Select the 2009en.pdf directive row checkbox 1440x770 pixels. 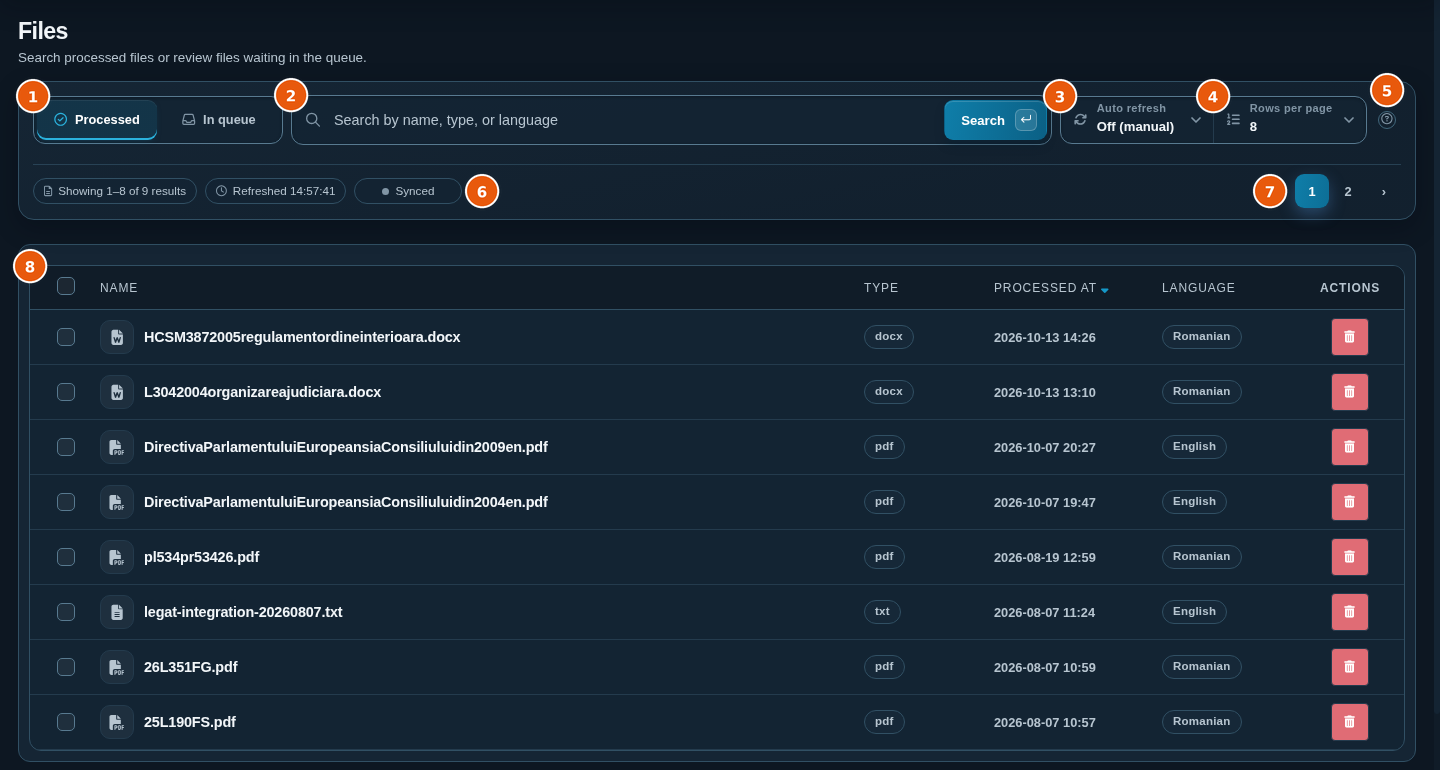pos(66,447)
